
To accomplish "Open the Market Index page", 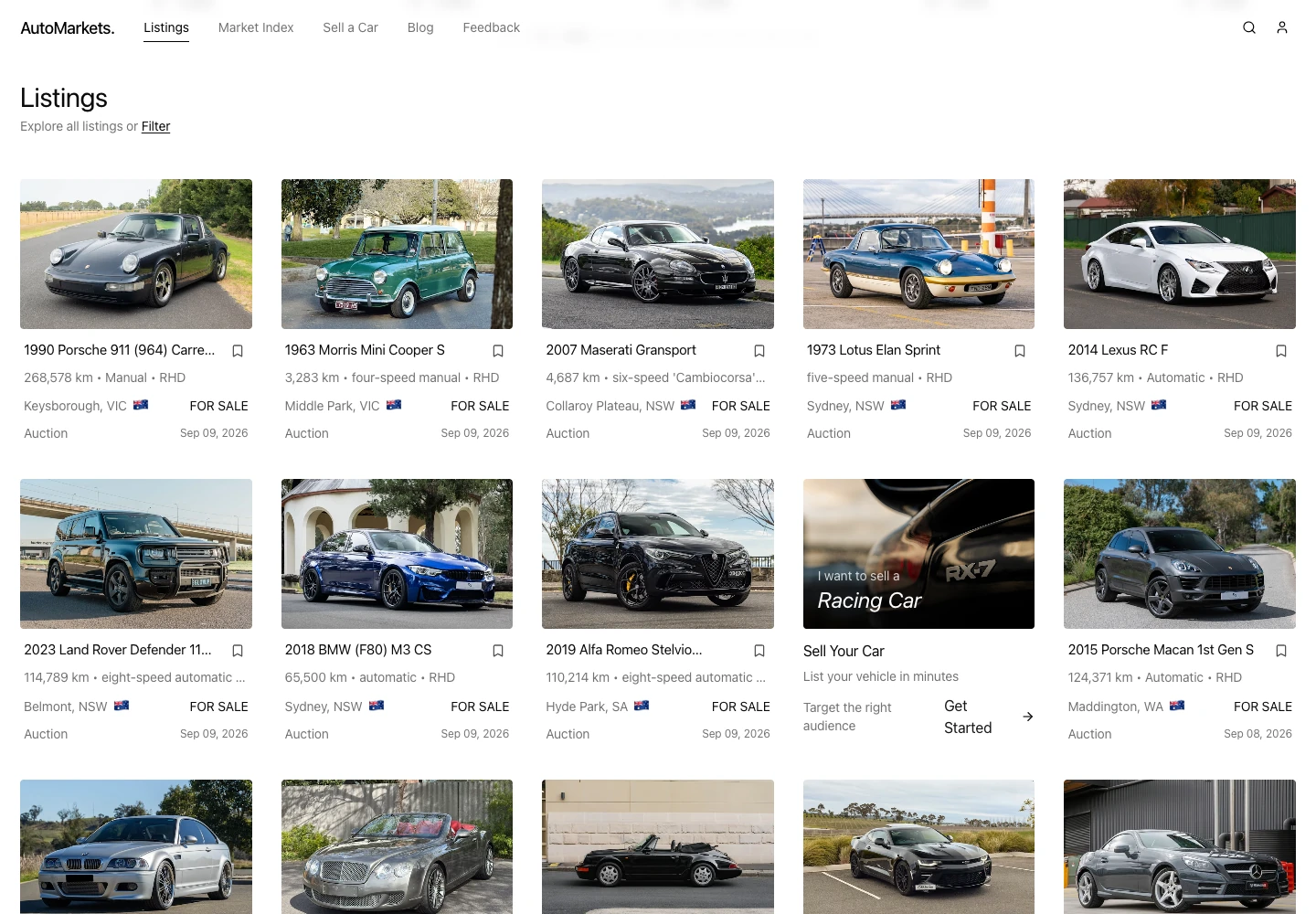I will point(256,27).
